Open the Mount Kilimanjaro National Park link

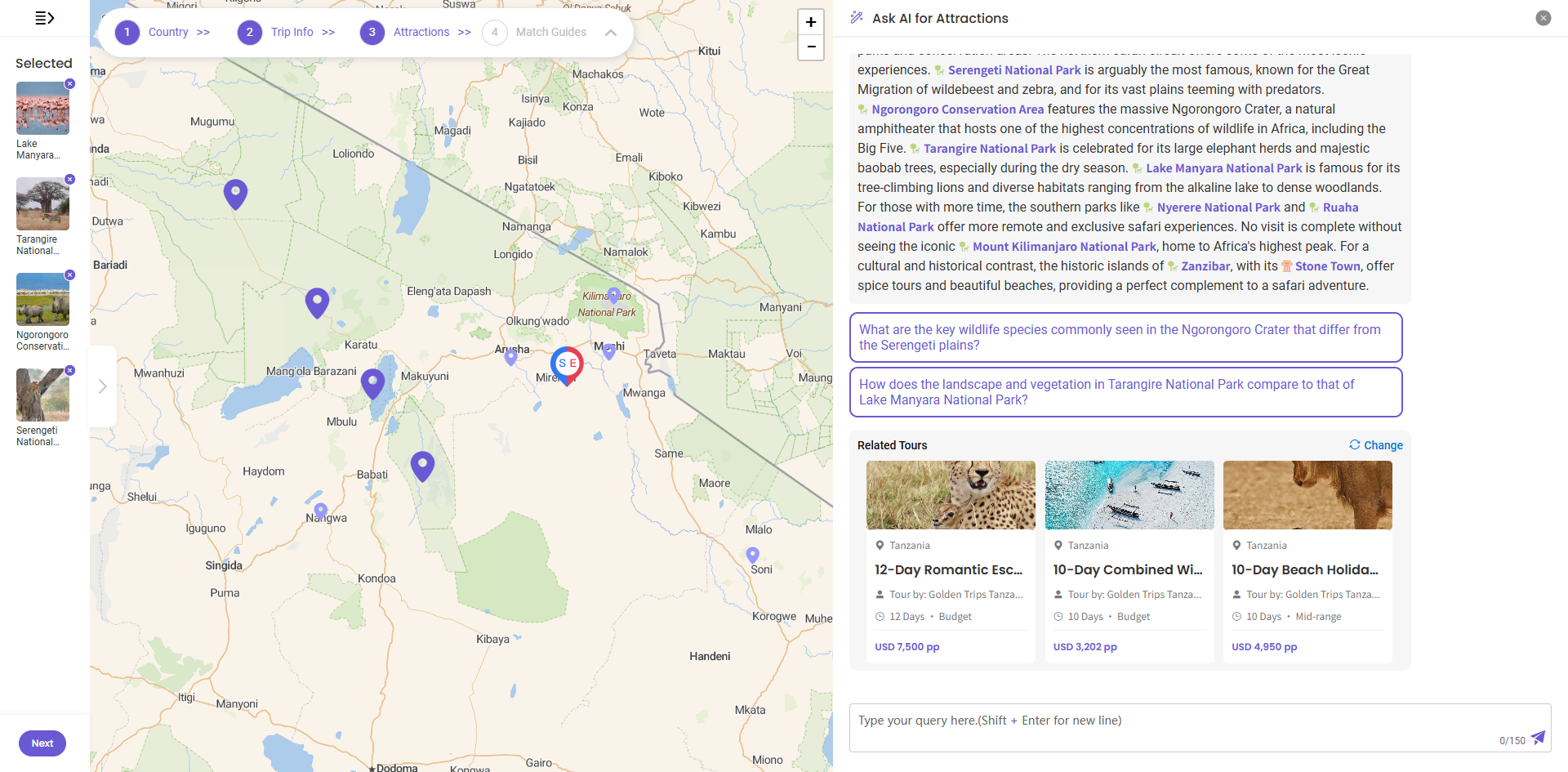1064,247
